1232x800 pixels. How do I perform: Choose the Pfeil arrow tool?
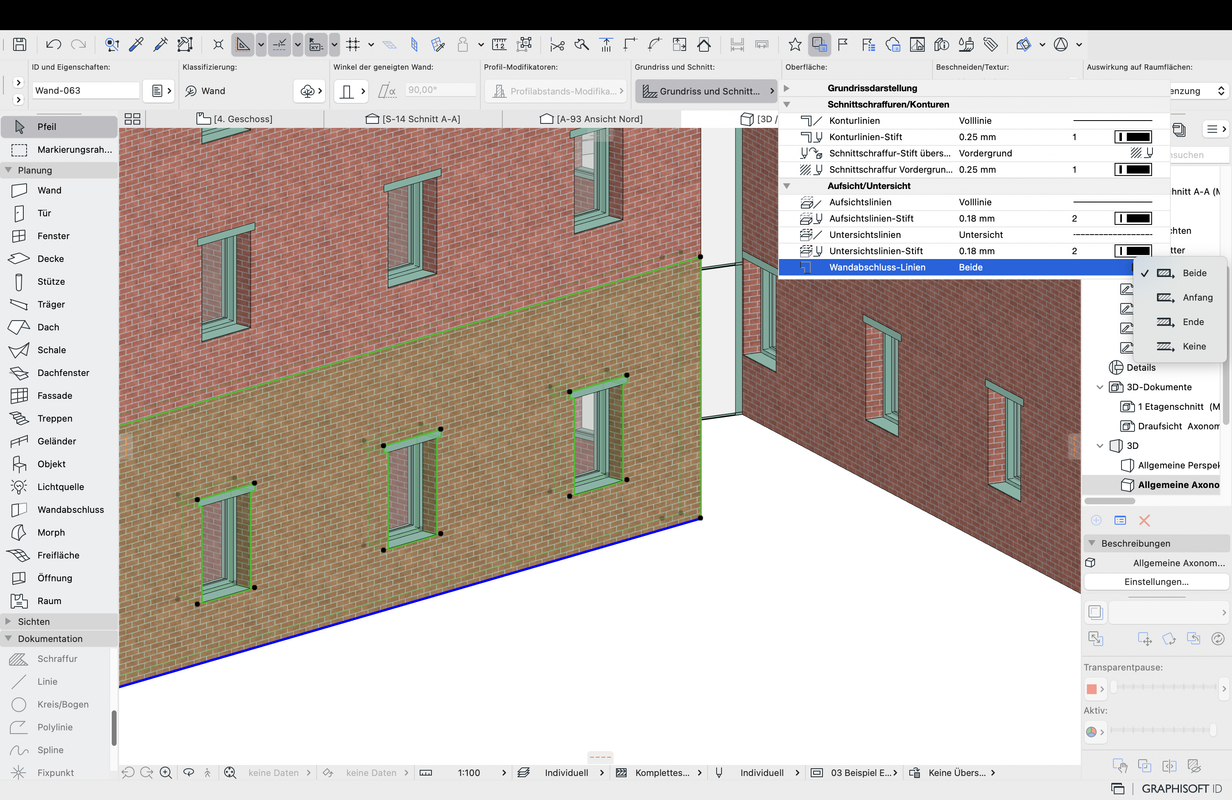point(58,127)
